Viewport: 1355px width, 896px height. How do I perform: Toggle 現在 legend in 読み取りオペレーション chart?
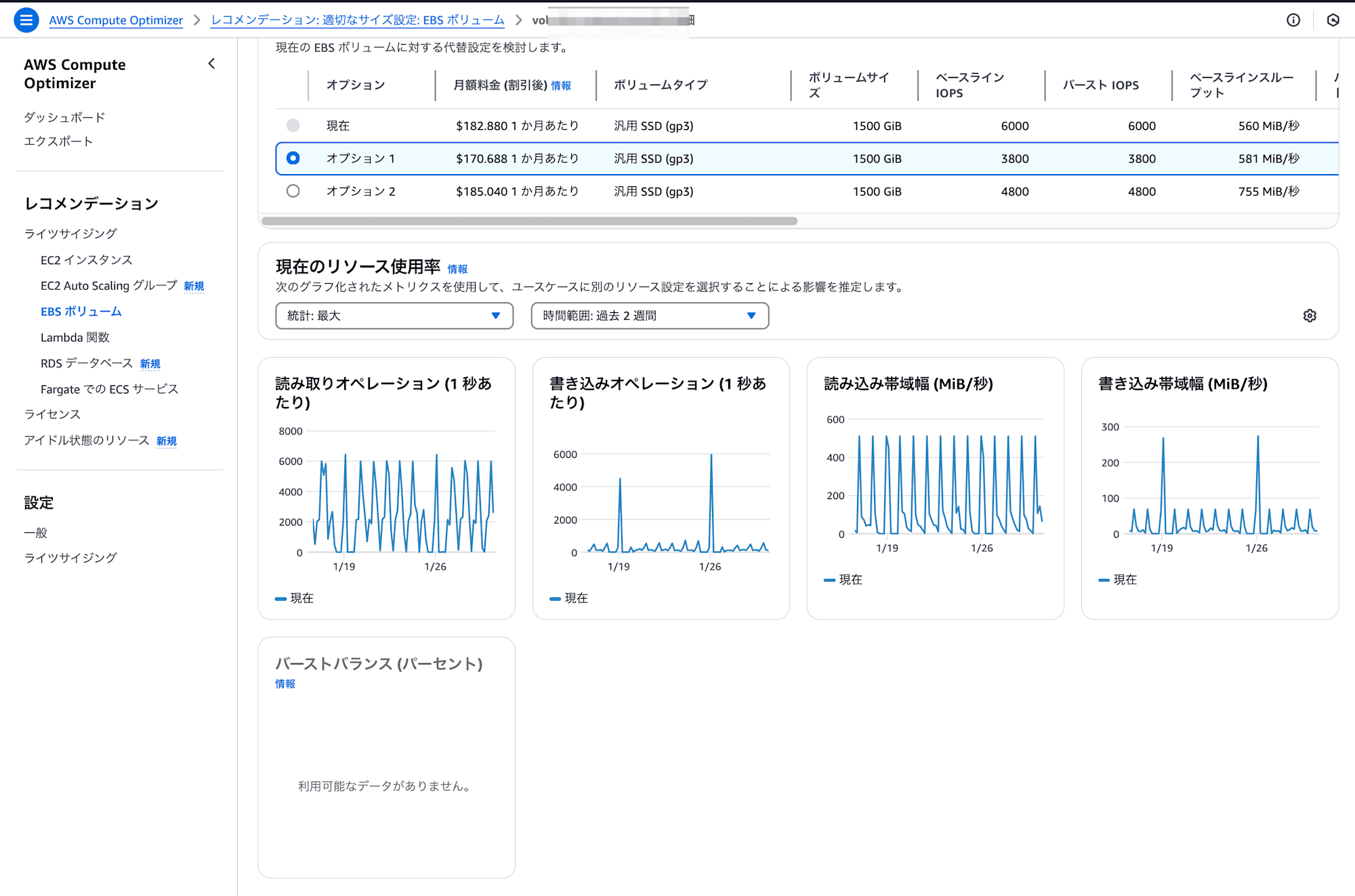295,598
